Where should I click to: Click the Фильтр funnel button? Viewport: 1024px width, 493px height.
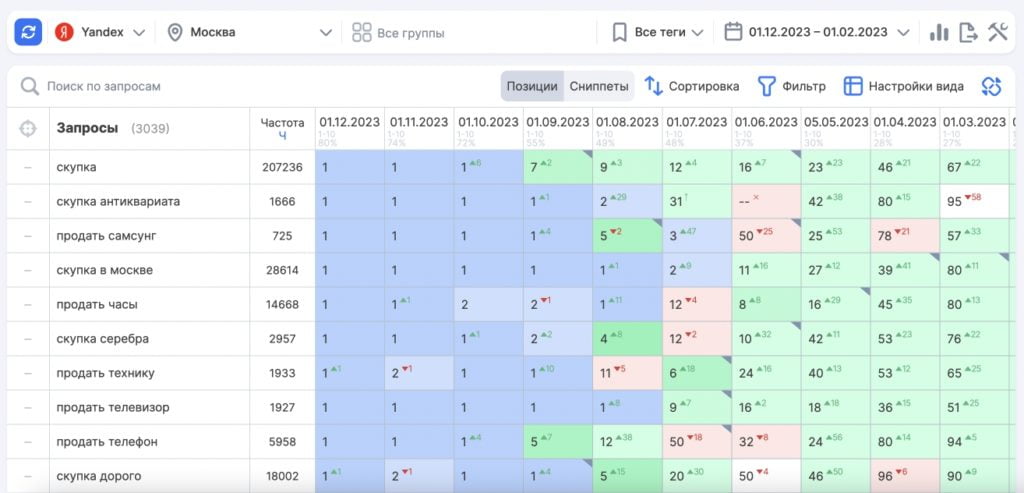pos(792,86)
